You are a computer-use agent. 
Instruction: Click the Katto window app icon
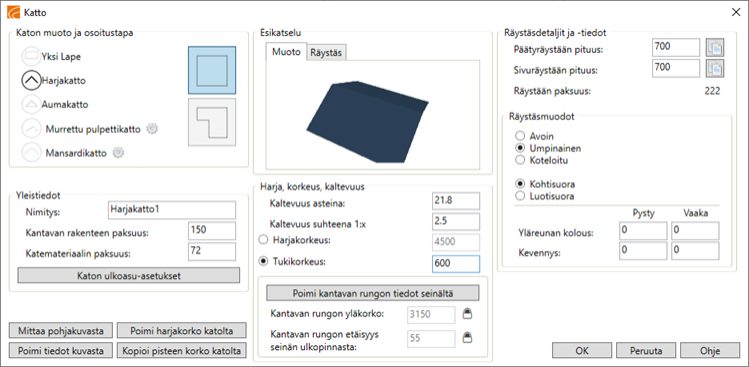[14, 12]
